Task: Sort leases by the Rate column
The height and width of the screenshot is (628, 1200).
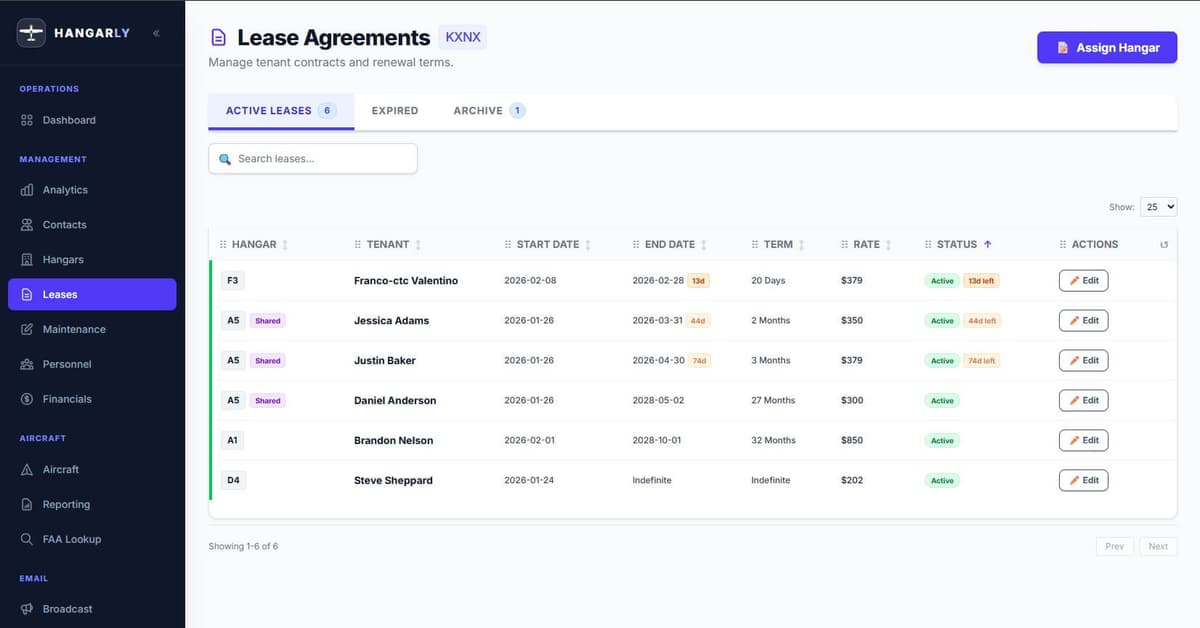Action: (866, 243)
